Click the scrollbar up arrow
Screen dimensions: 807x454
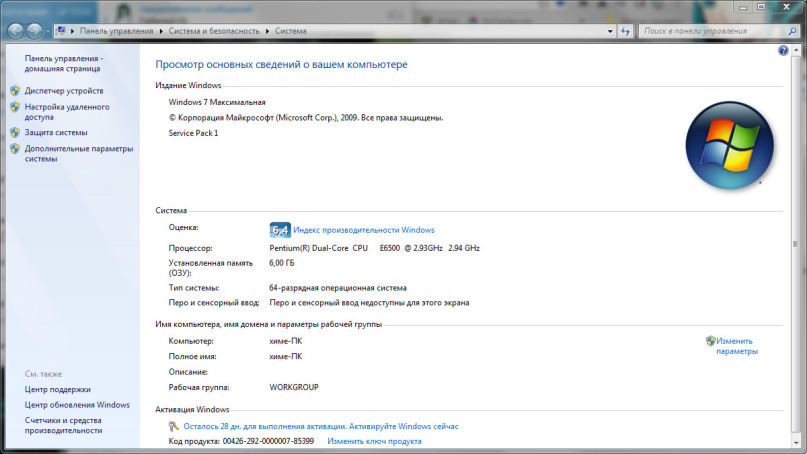(x=796, y=50)
